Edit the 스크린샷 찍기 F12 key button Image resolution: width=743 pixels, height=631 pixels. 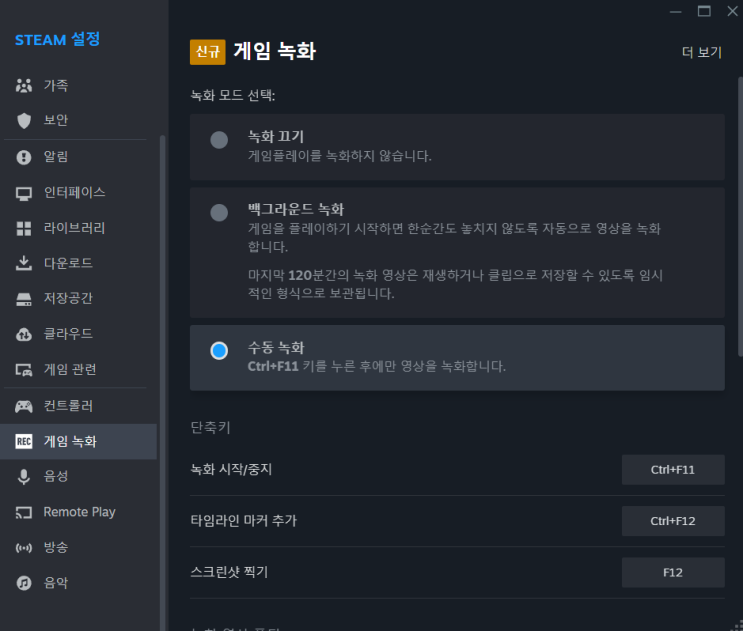click(x=673, y=573)
